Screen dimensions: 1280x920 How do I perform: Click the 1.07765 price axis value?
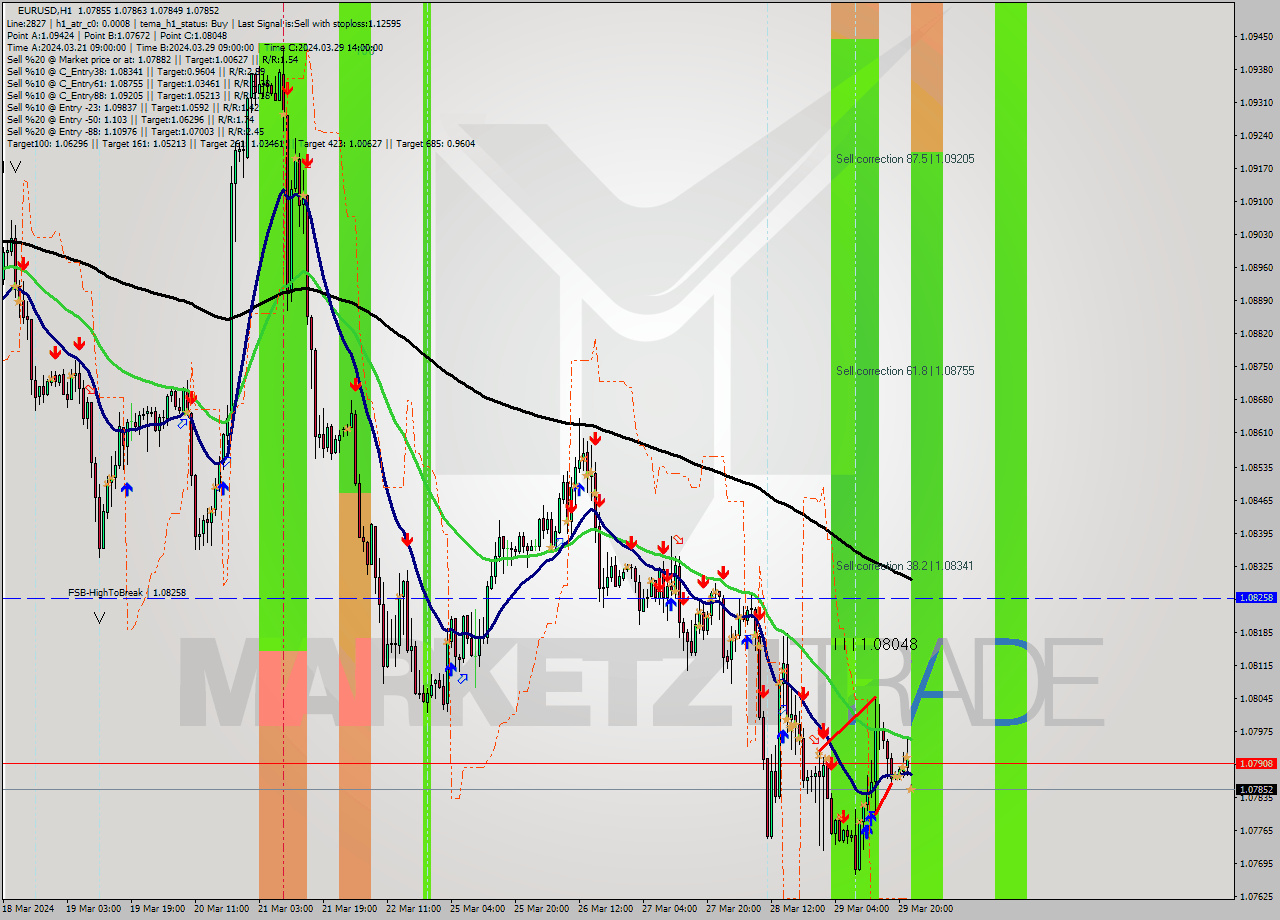(x=1256, y=830)
